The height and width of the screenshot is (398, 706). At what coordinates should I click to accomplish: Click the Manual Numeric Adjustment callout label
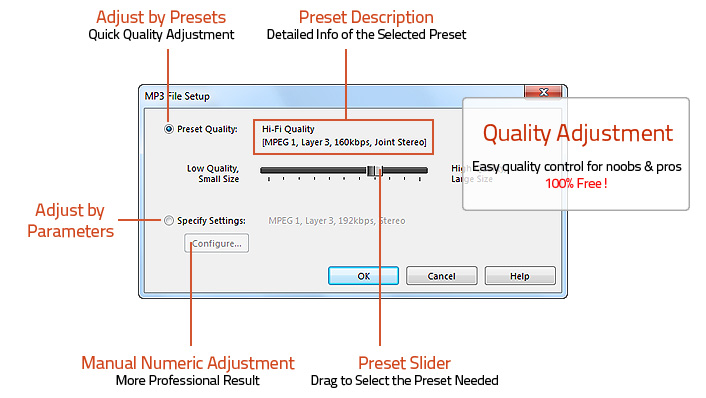(x=188, y=363)
